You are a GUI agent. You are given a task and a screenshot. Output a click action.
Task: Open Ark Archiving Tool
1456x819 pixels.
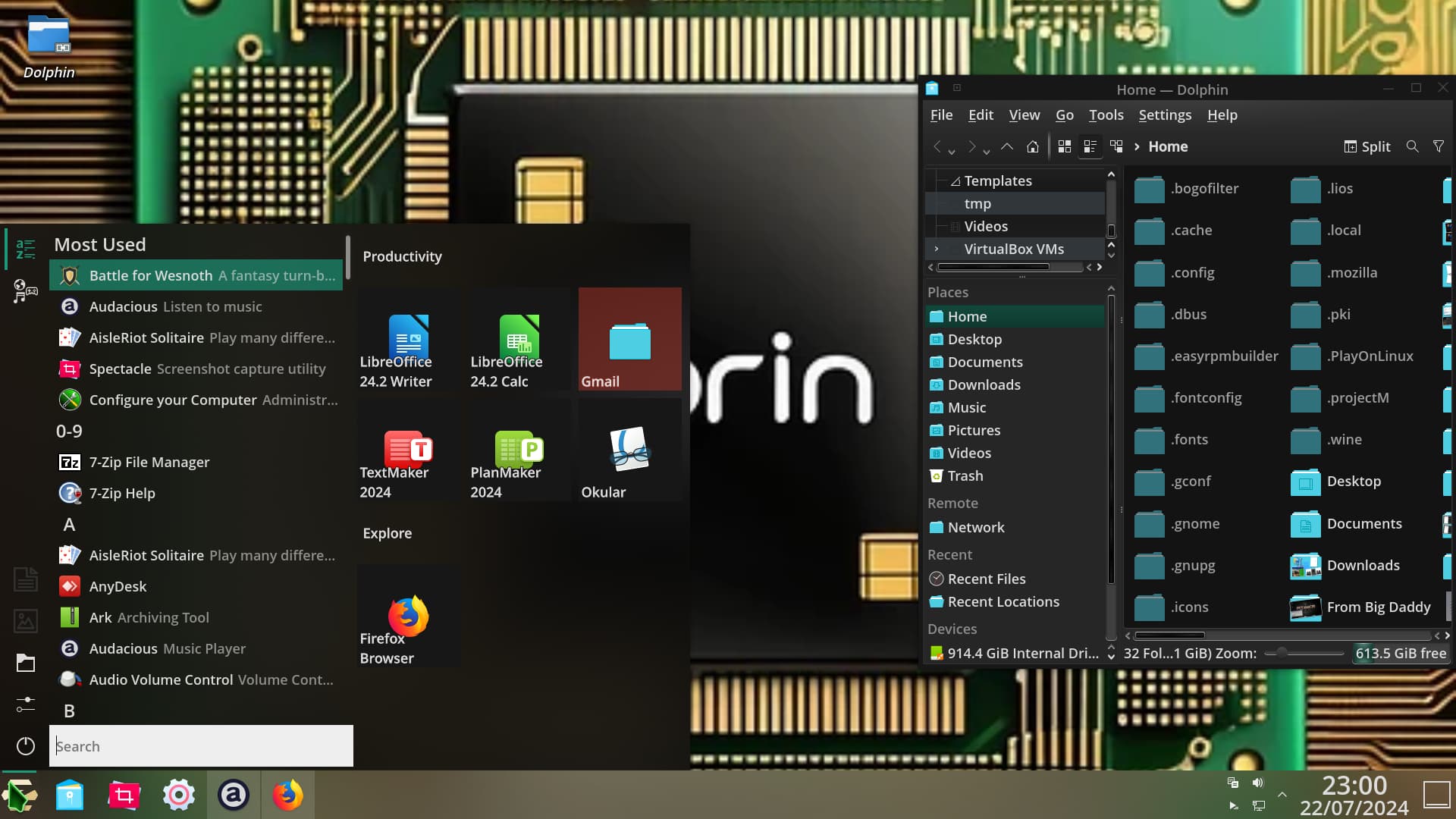click(x=196, y=617)
